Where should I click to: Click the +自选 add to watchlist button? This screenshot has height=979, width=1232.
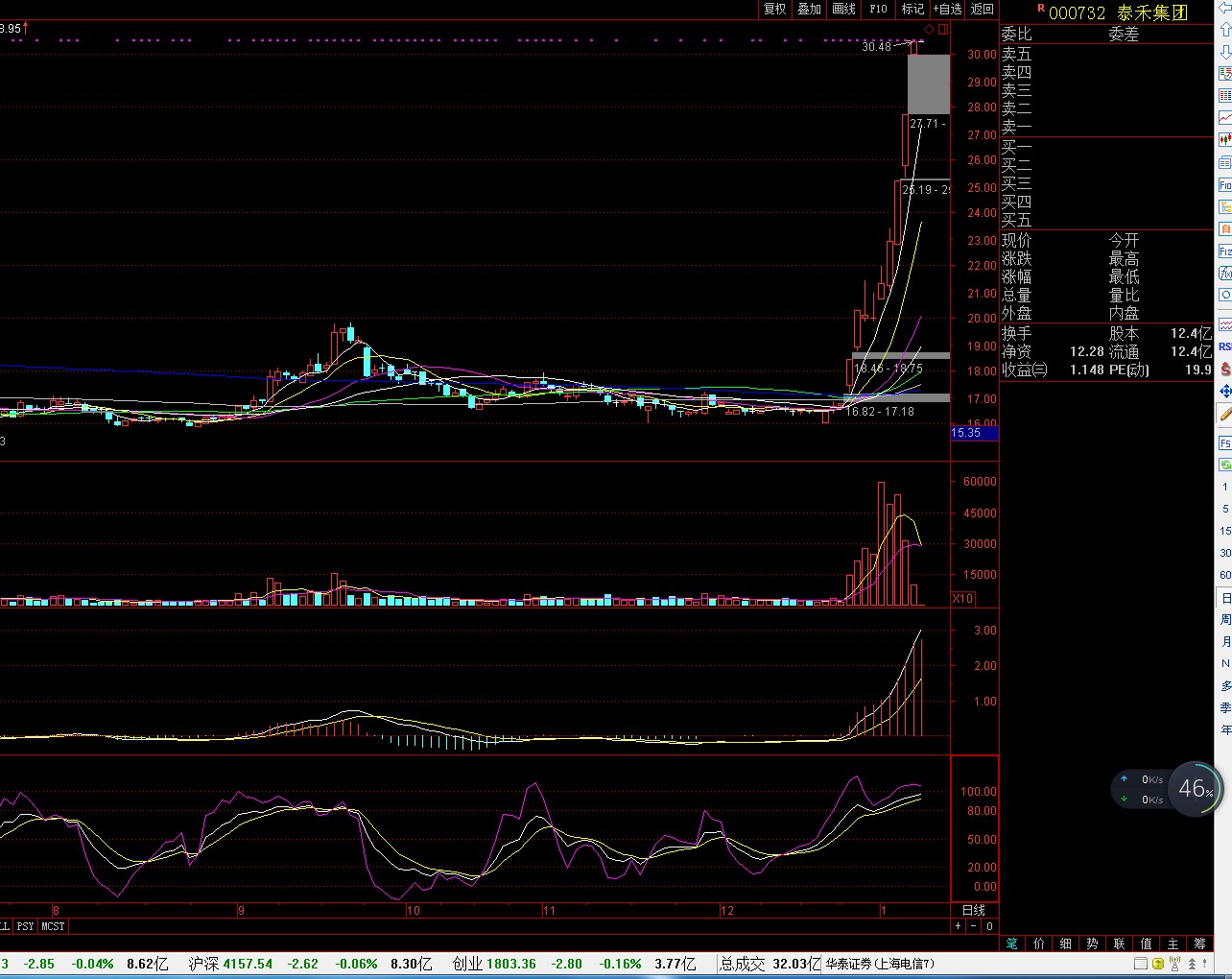point(947,9)
